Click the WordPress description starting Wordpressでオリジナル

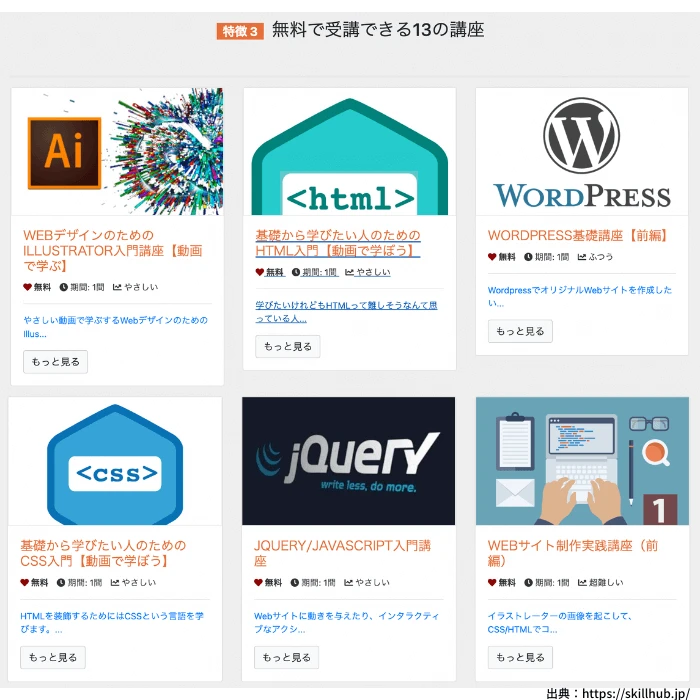579,296
